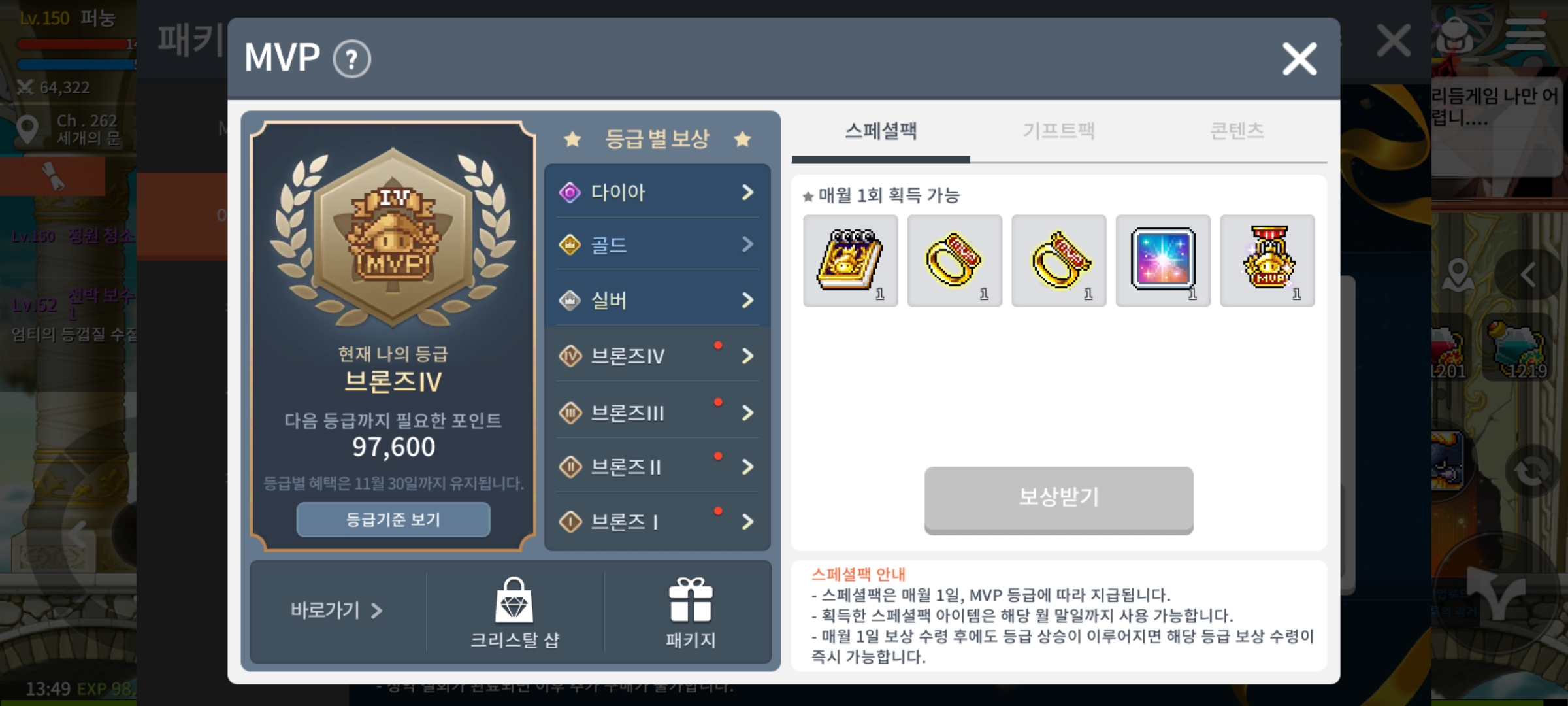Tap the Crystal Shop bag icon
1568x706 pixels.
pyautogui.click(x=514, y=600)
